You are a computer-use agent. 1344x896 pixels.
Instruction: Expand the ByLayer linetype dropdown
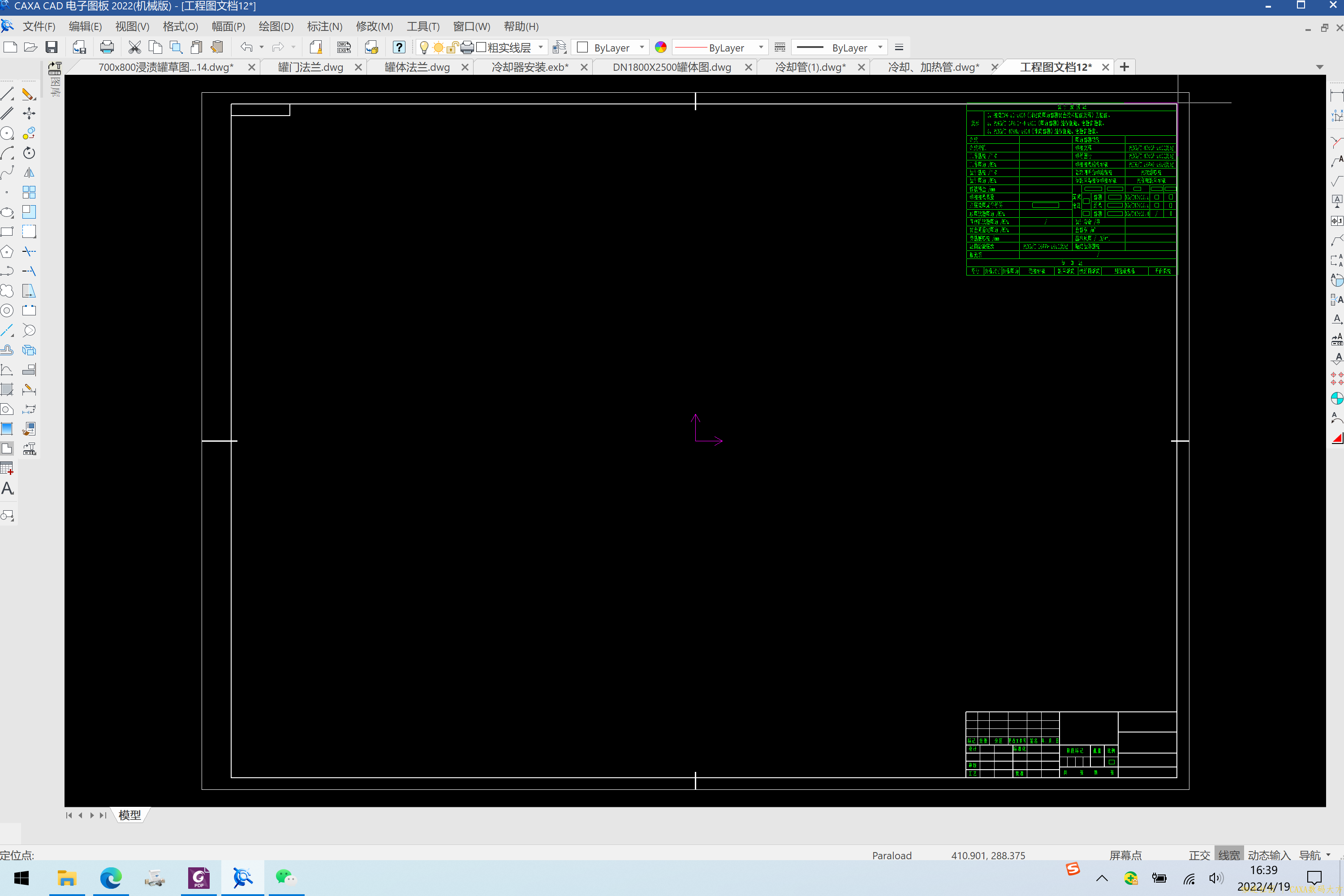pyautogui.click(x=761, y=47)
